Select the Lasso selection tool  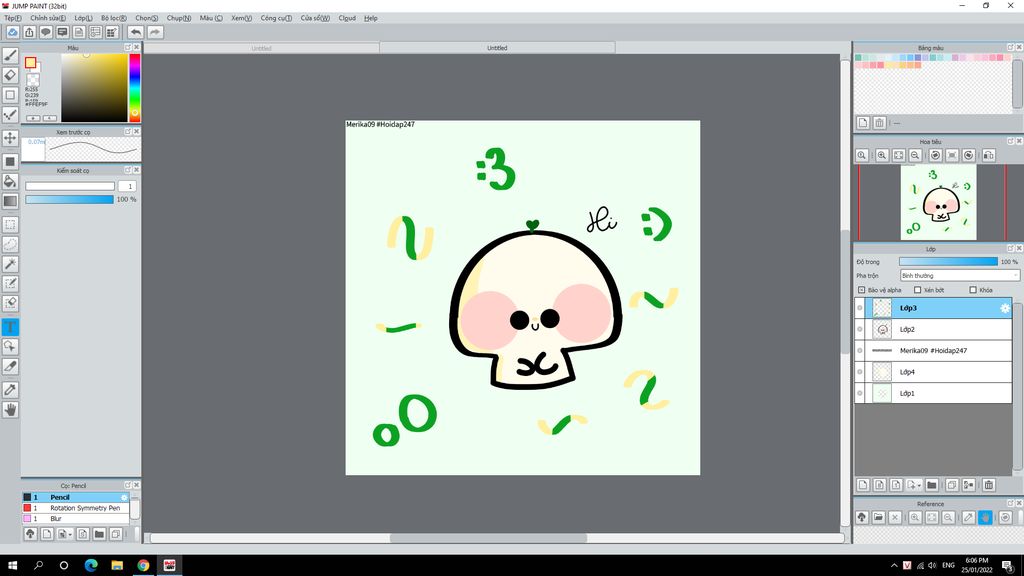[x=10, y=244]
